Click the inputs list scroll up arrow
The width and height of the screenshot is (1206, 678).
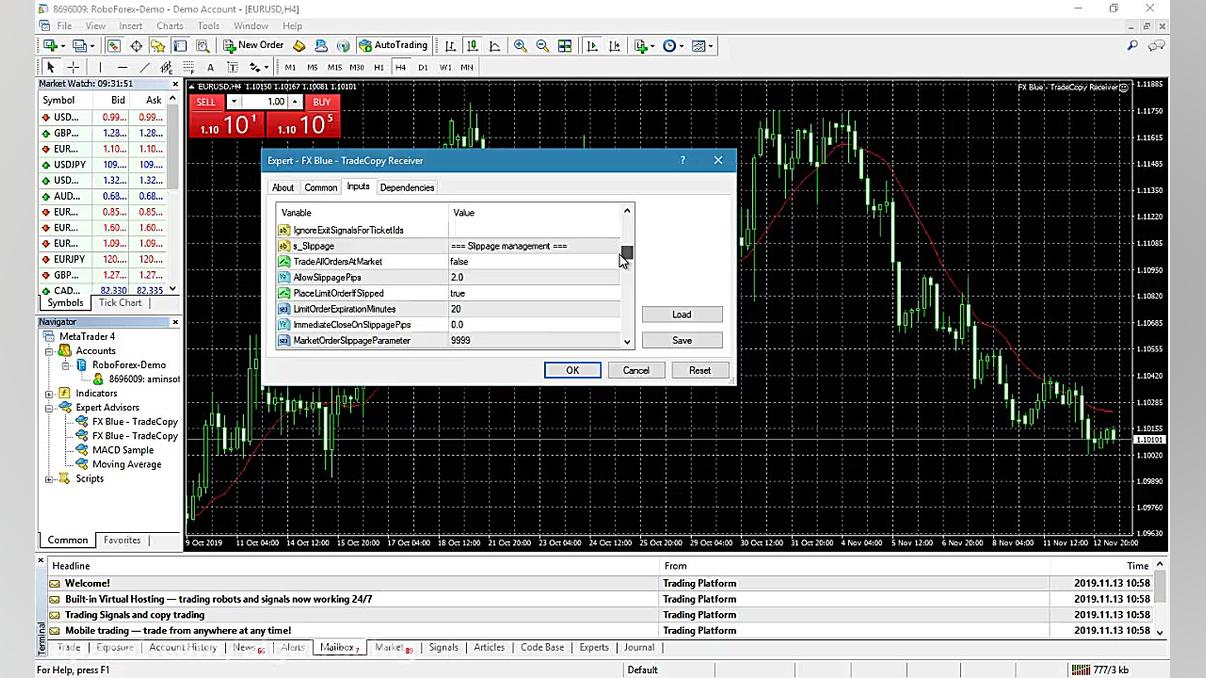point(627,211)
